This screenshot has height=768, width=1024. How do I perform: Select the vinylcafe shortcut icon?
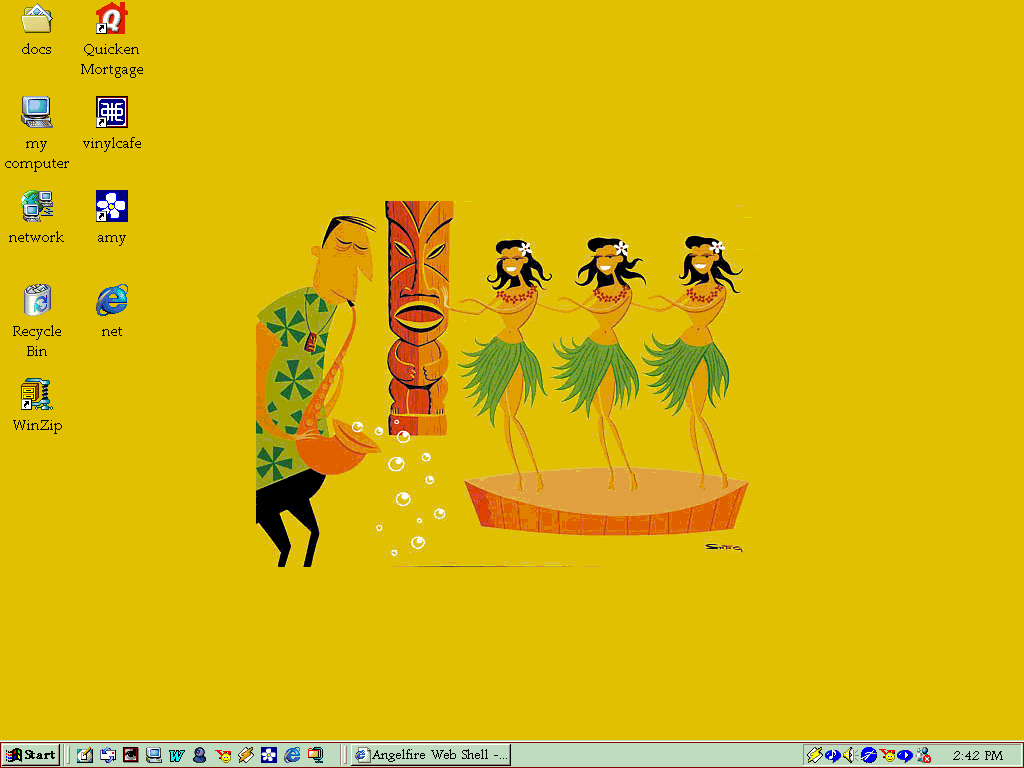pos(112,112)
